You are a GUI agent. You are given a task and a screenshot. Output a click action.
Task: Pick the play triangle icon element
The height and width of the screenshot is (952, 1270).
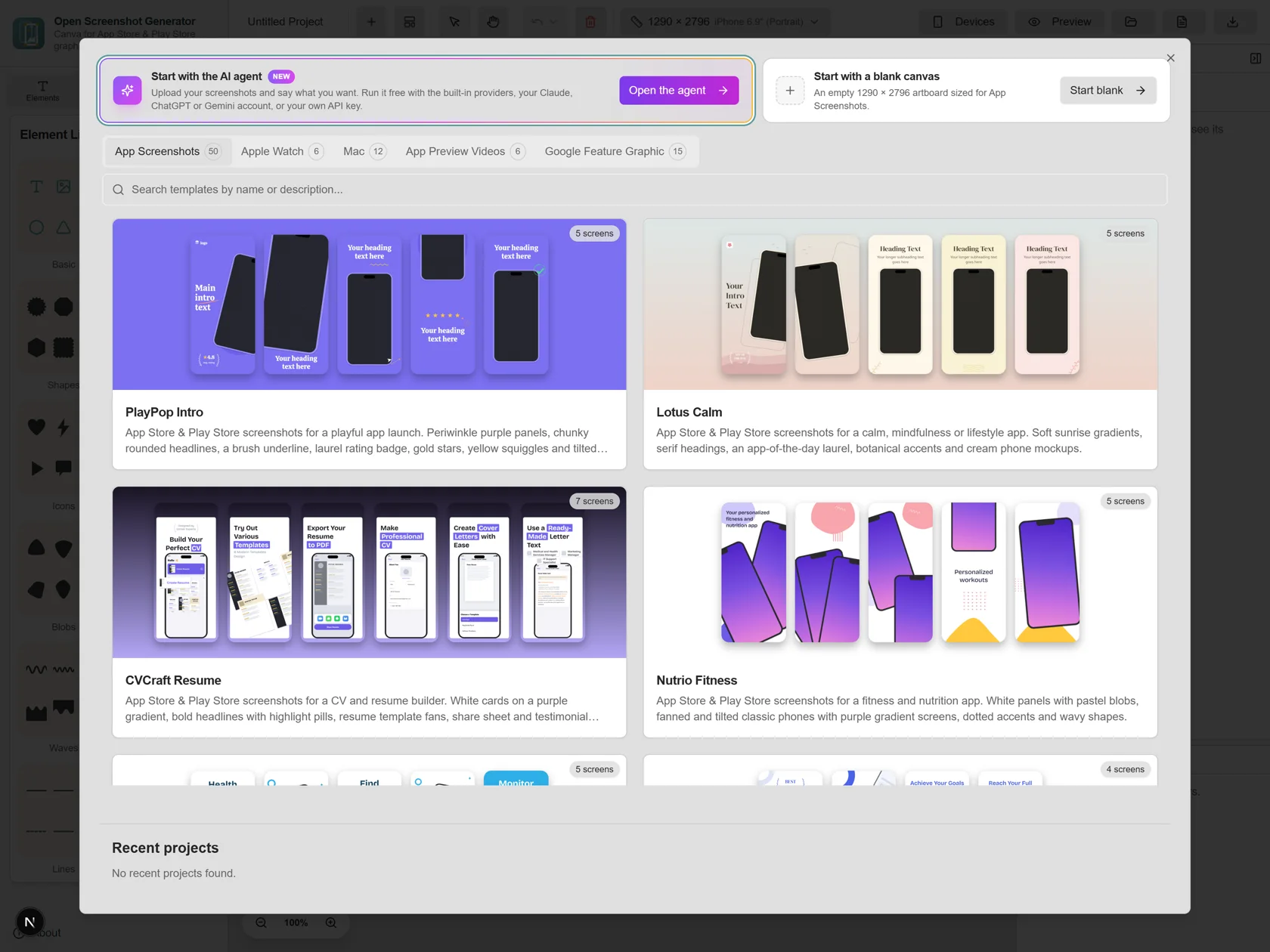pyautogui.click(x=36, y=468)
